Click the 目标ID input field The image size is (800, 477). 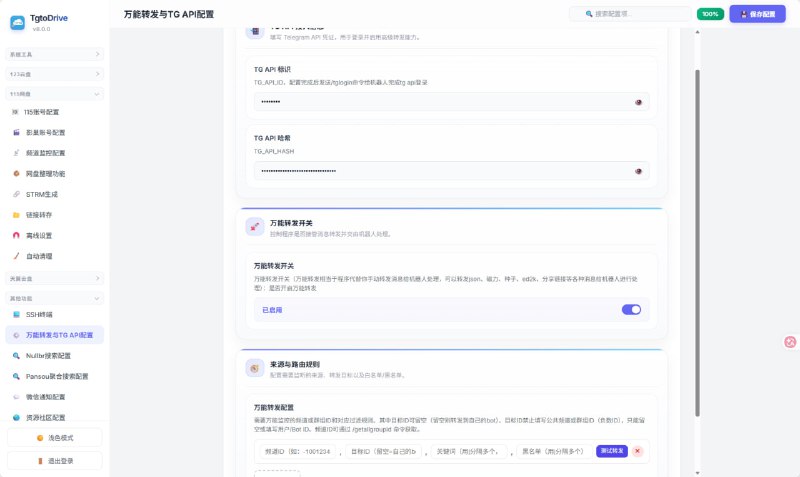pos(384,451)
